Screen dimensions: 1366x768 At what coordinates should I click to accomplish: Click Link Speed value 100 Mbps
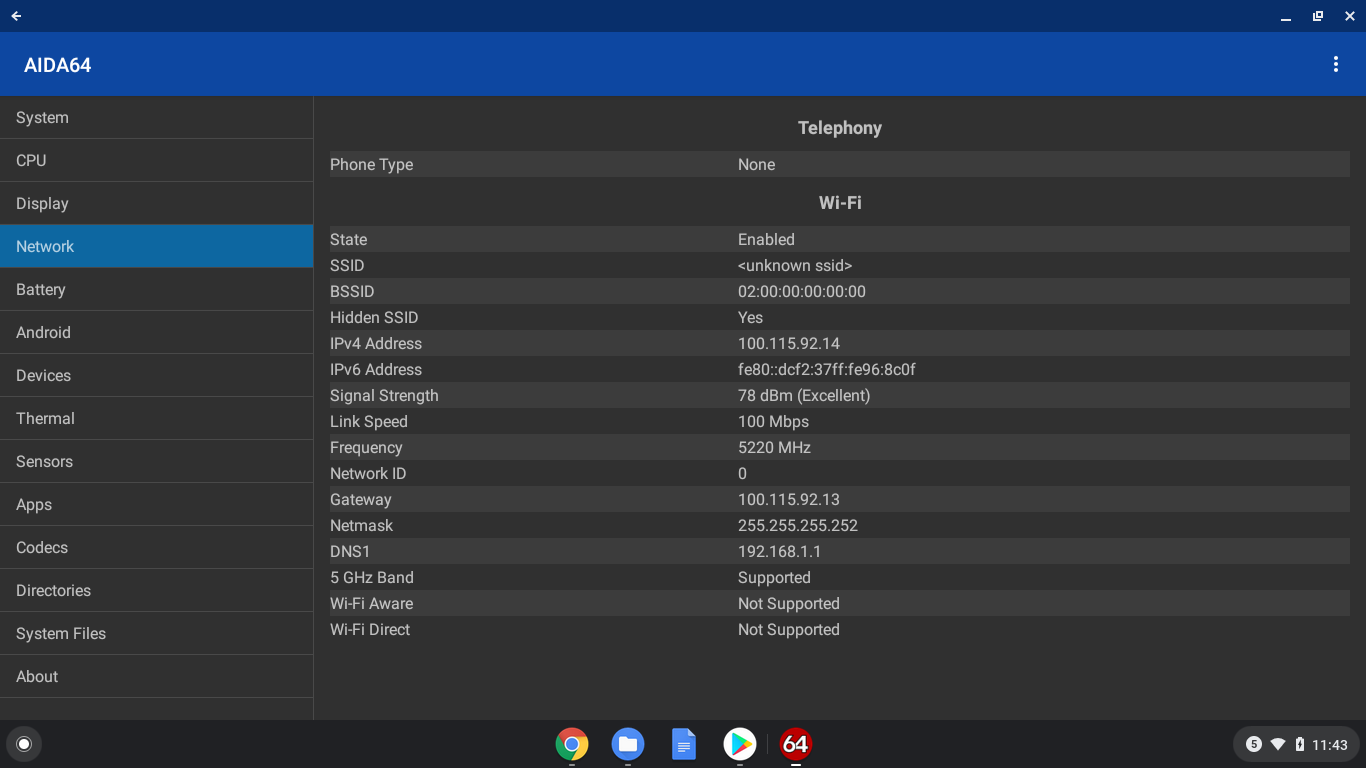774,421
